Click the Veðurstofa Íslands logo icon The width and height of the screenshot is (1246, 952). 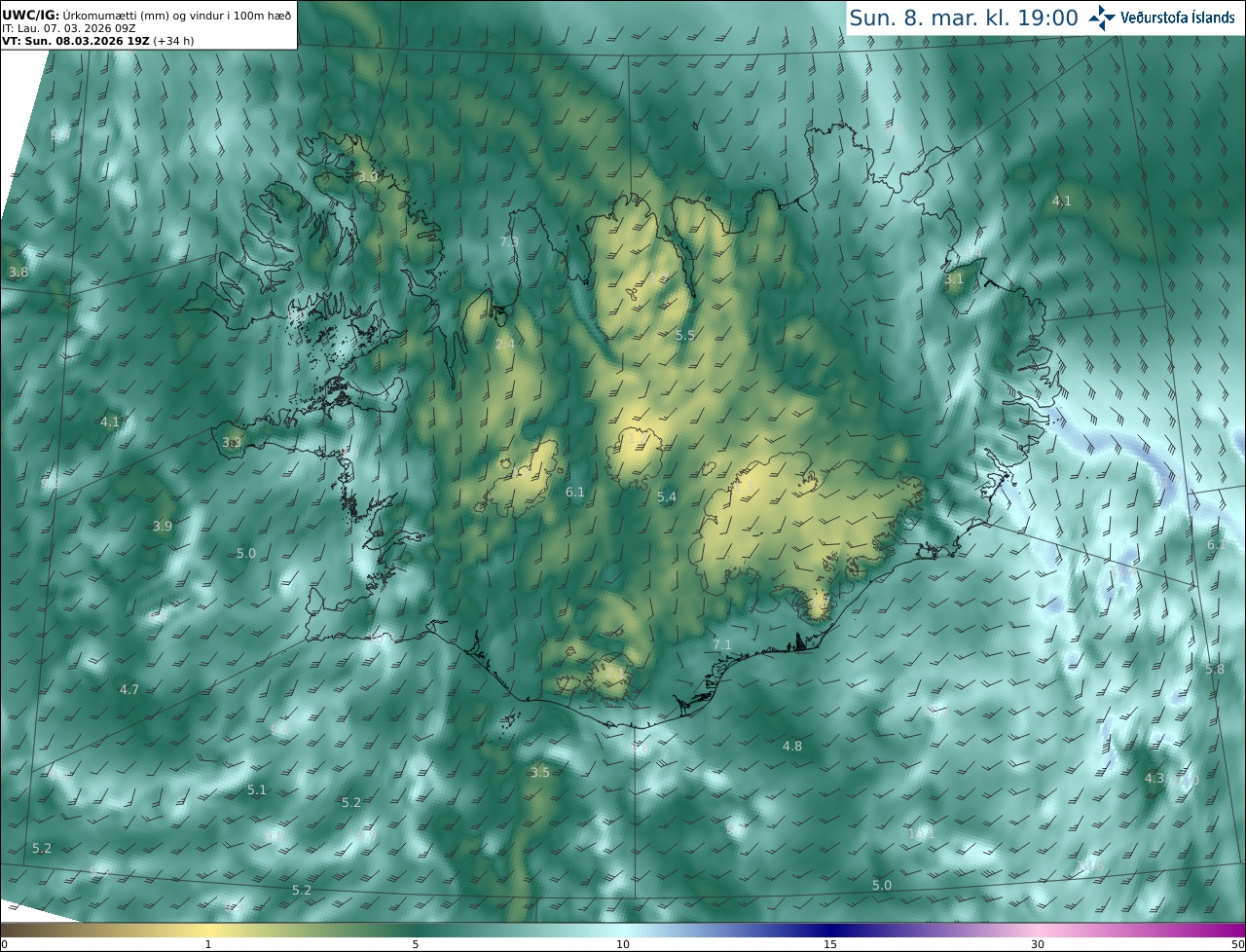point(1102,18)
